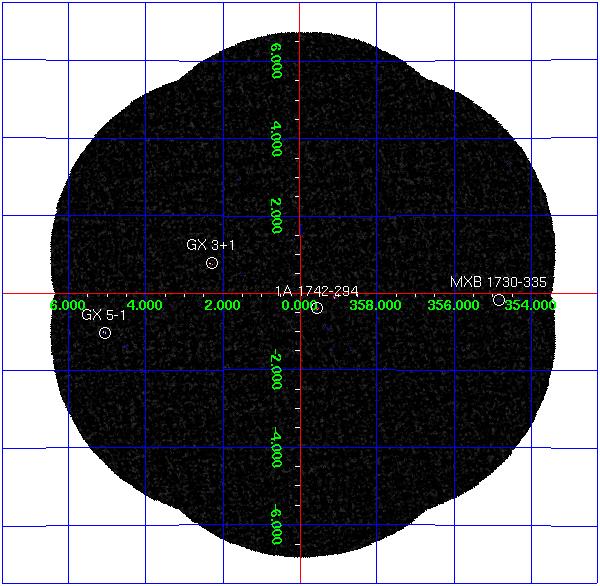Click the vertical-axis 6.000 latitude label

point(277,61)
